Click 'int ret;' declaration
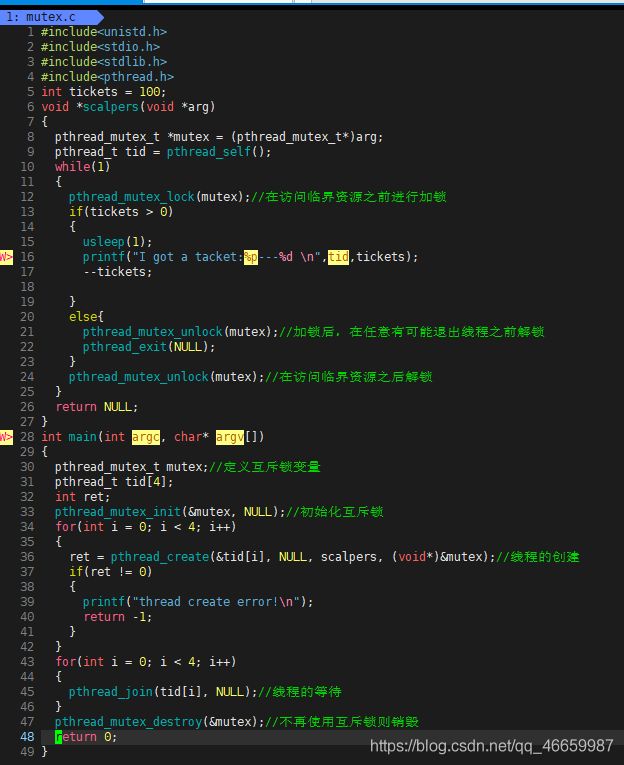Image resolution: width=624 pixels, height=765 pixels. [83, 497]
